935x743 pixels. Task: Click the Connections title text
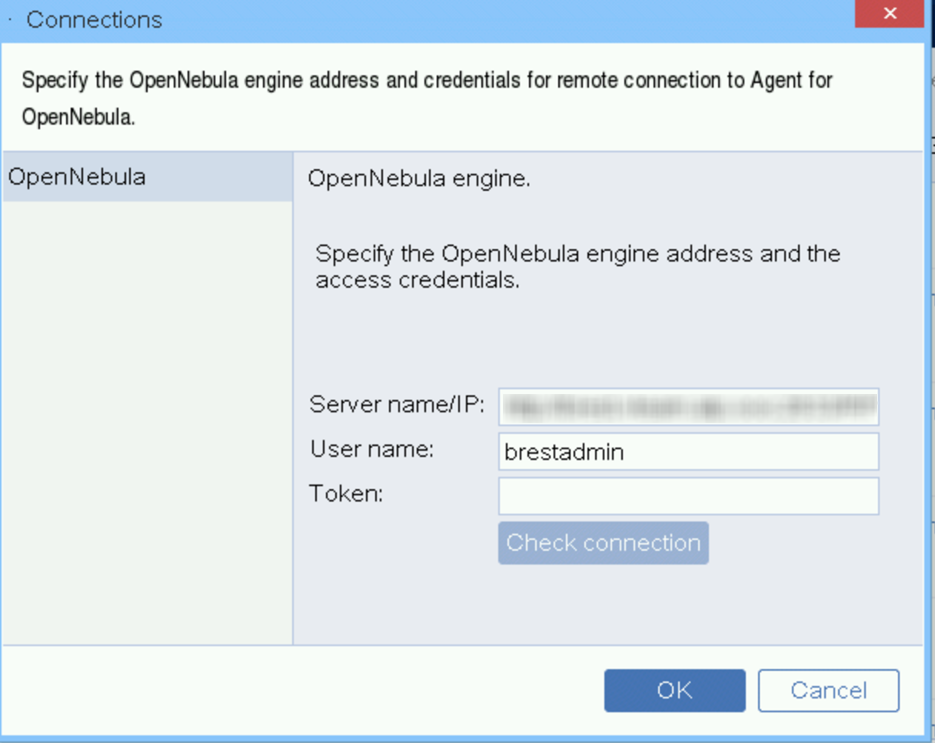click(94, 20)
